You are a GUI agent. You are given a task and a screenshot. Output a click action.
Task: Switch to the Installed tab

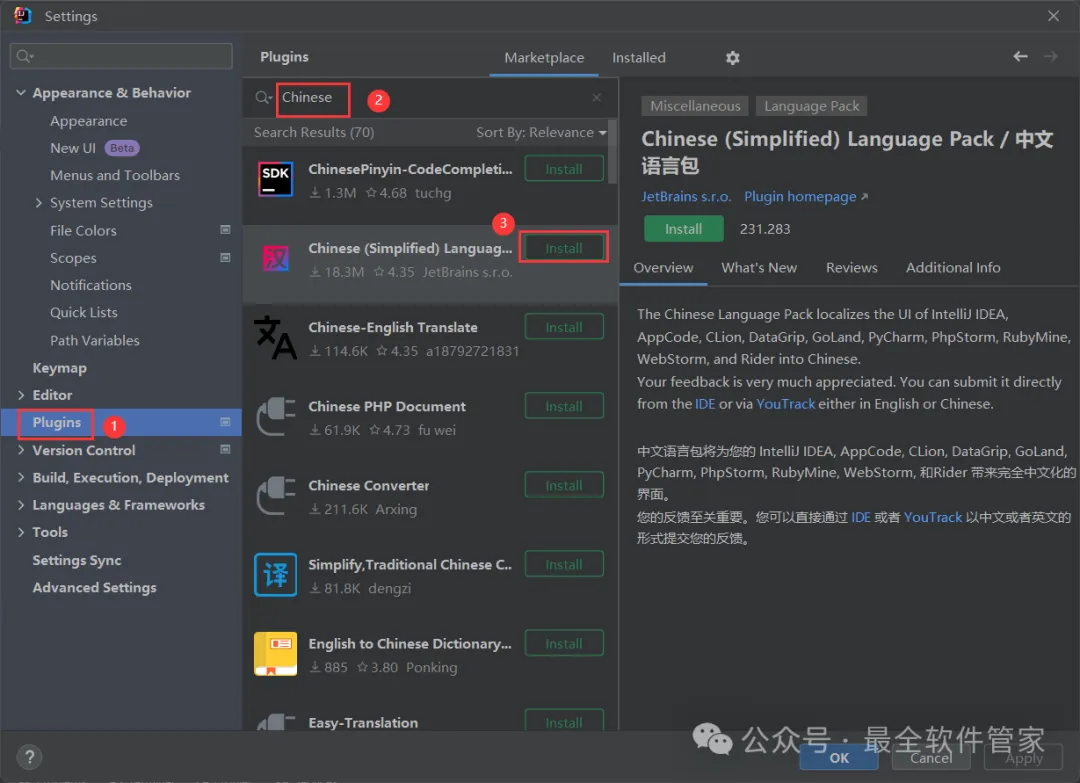click(638, 58)
